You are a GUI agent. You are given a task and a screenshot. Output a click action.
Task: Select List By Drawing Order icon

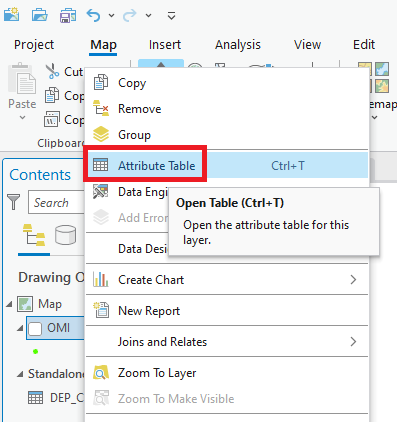(34, 235)
